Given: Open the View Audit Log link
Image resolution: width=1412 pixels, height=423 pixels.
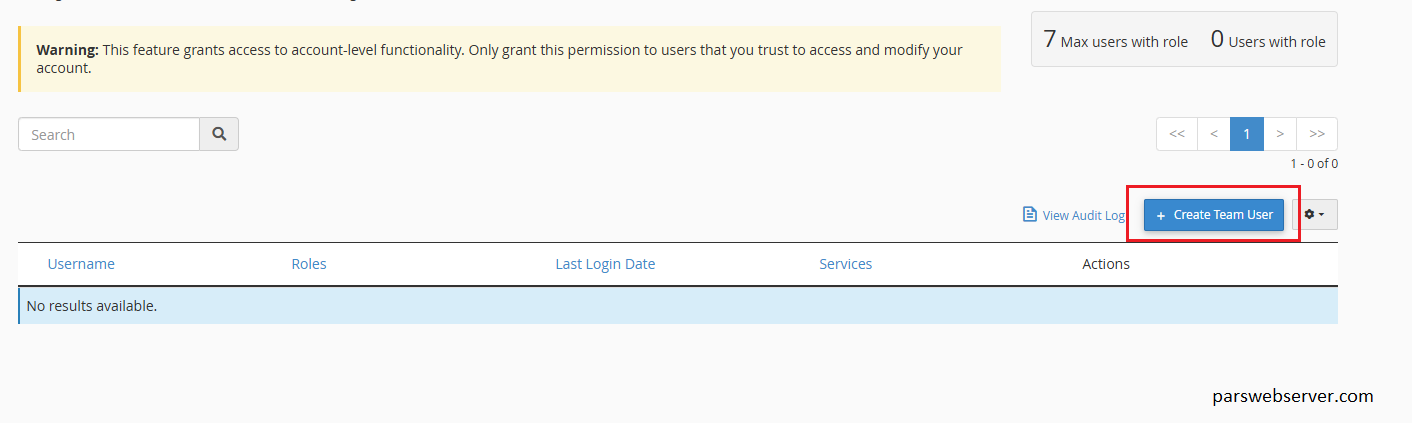Looking at the screenshot, I should 1084,215.
